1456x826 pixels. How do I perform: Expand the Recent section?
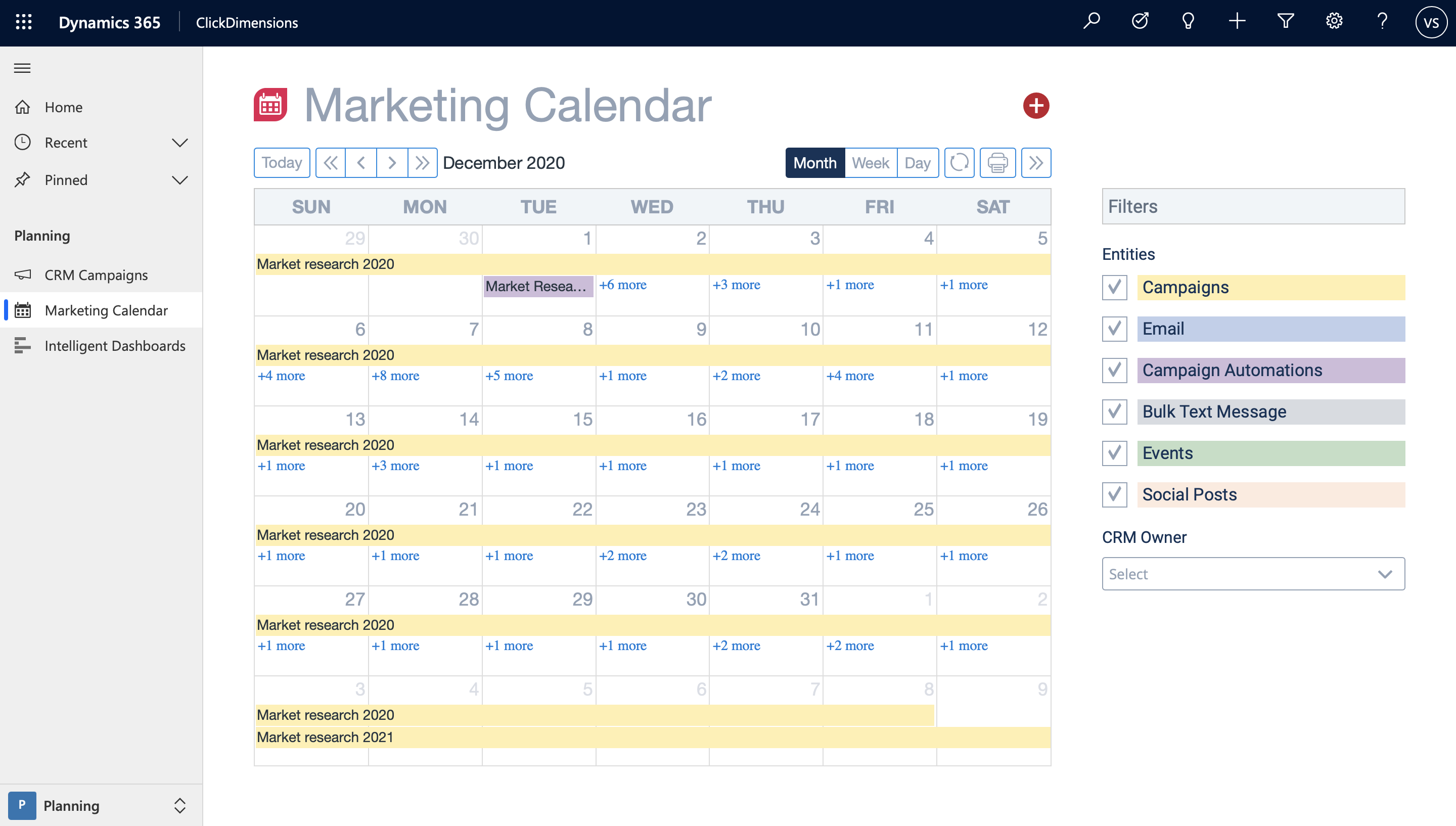point(180,143)
